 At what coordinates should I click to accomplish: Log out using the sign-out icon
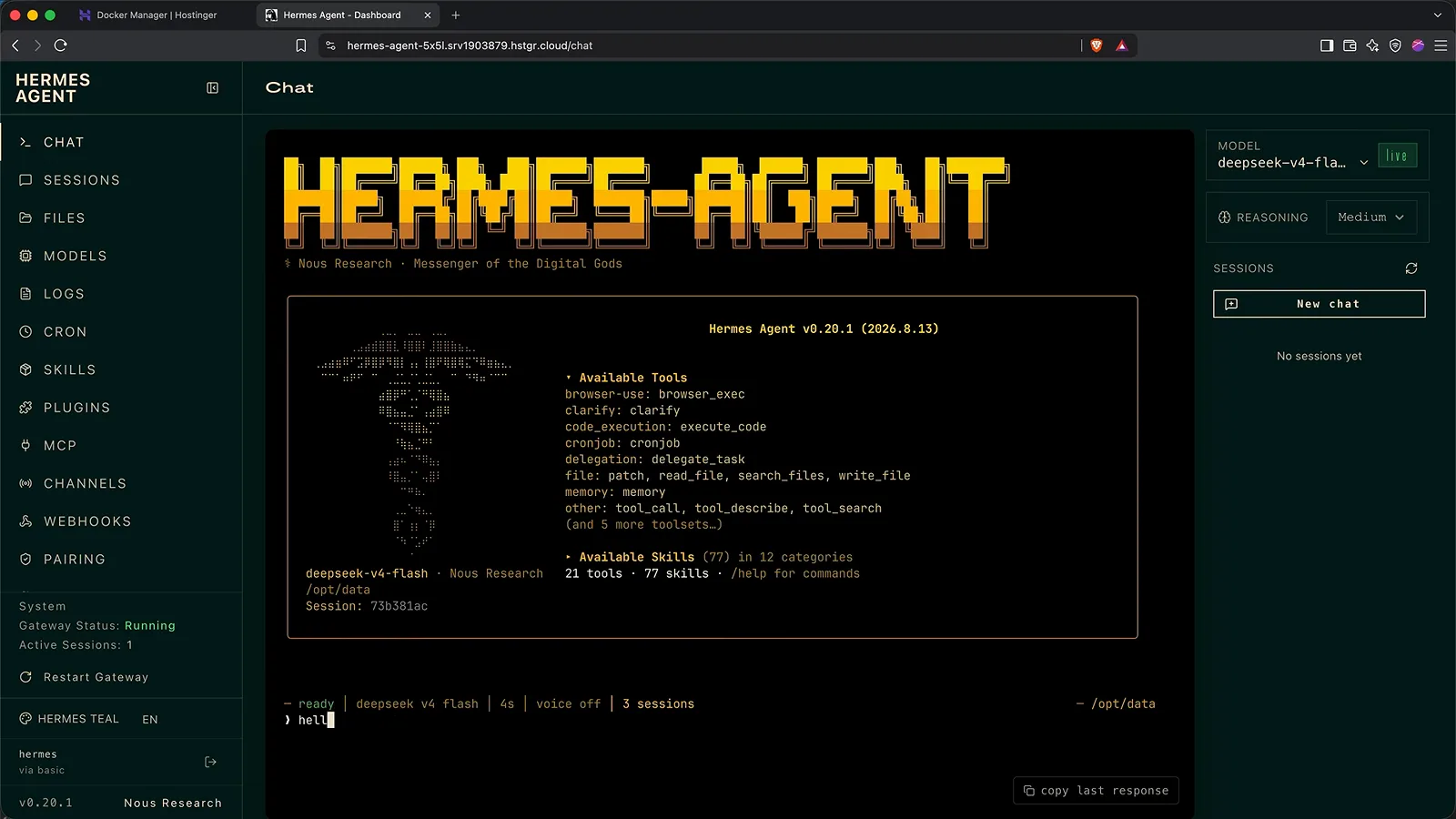point(211,762)
